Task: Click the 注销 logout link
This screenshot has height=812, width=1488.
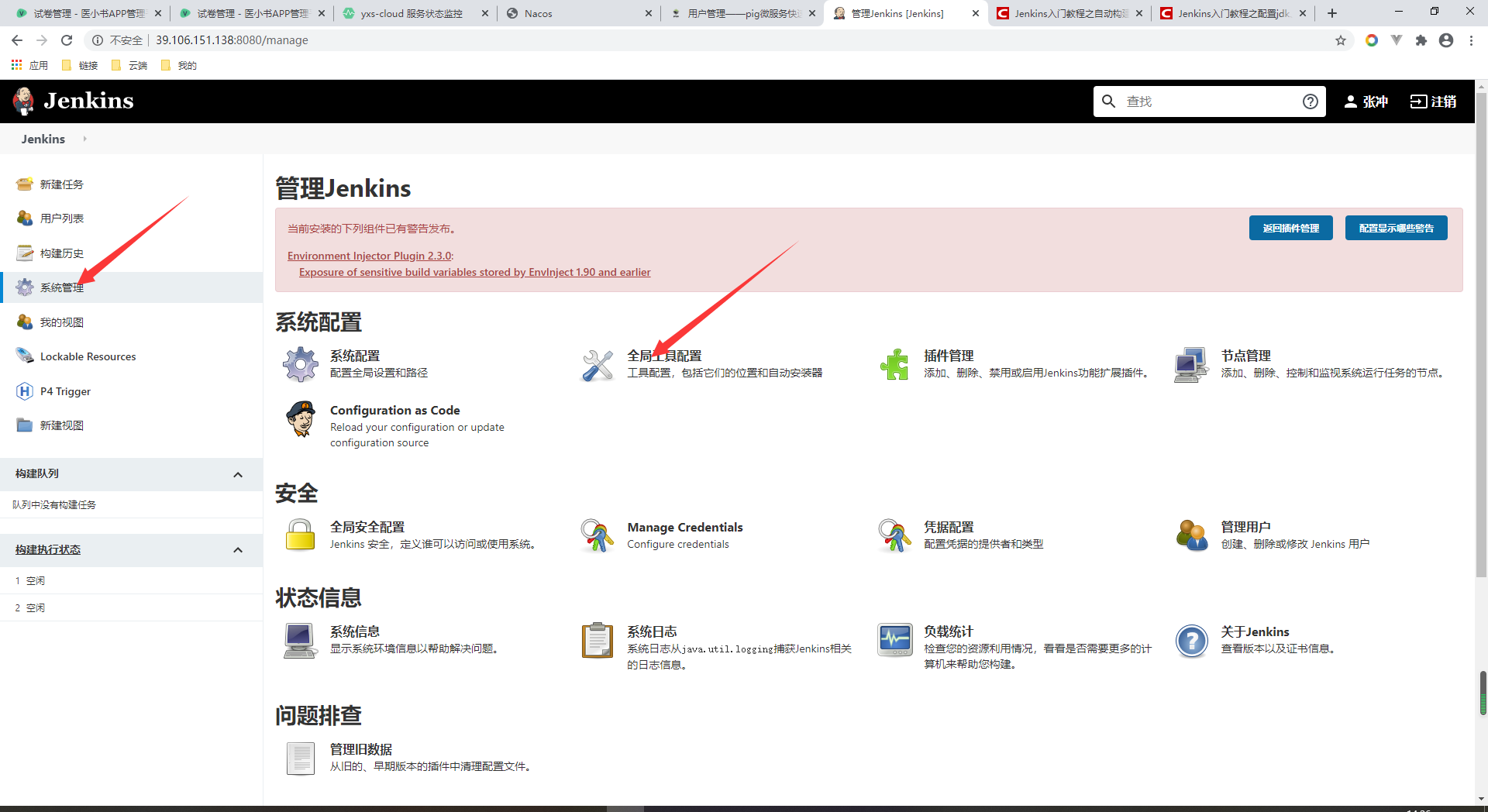Action: point(1433,101)
